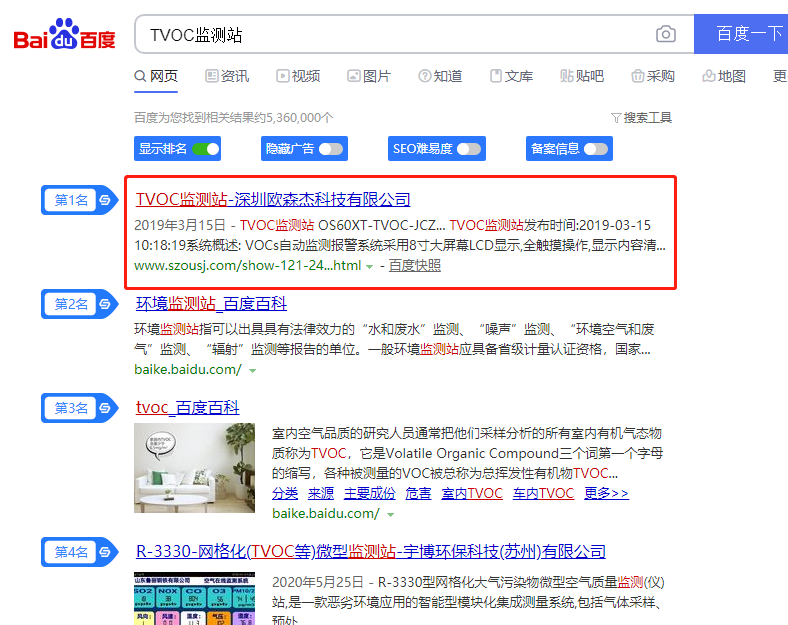Click the link icon on 第1名 badge
This screenshot has width=788, height=625.
(x=105, y=200)
